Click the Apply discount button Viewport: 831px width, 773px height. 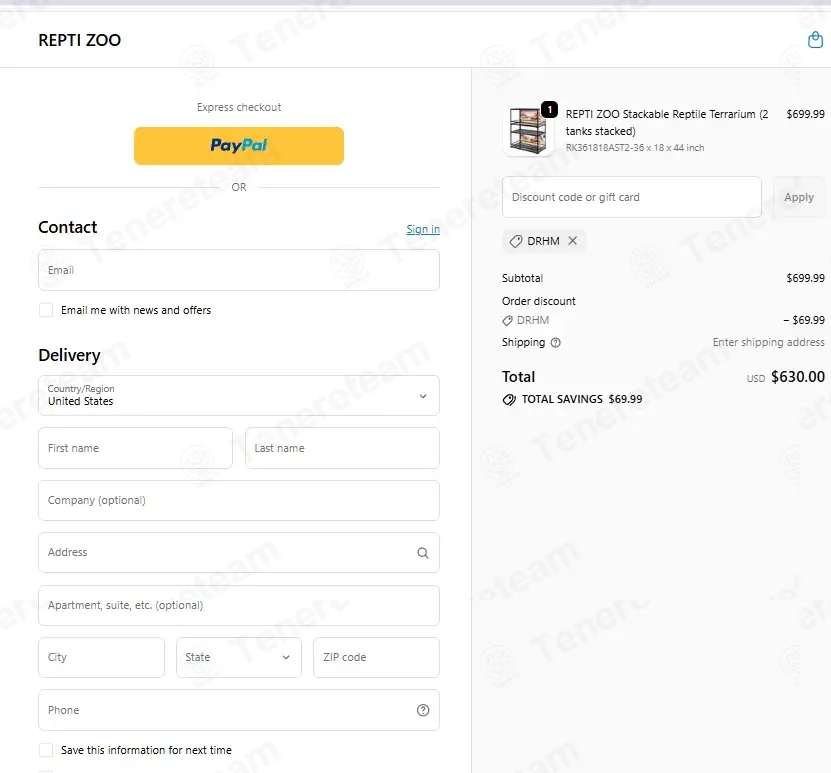click(799, 197)
